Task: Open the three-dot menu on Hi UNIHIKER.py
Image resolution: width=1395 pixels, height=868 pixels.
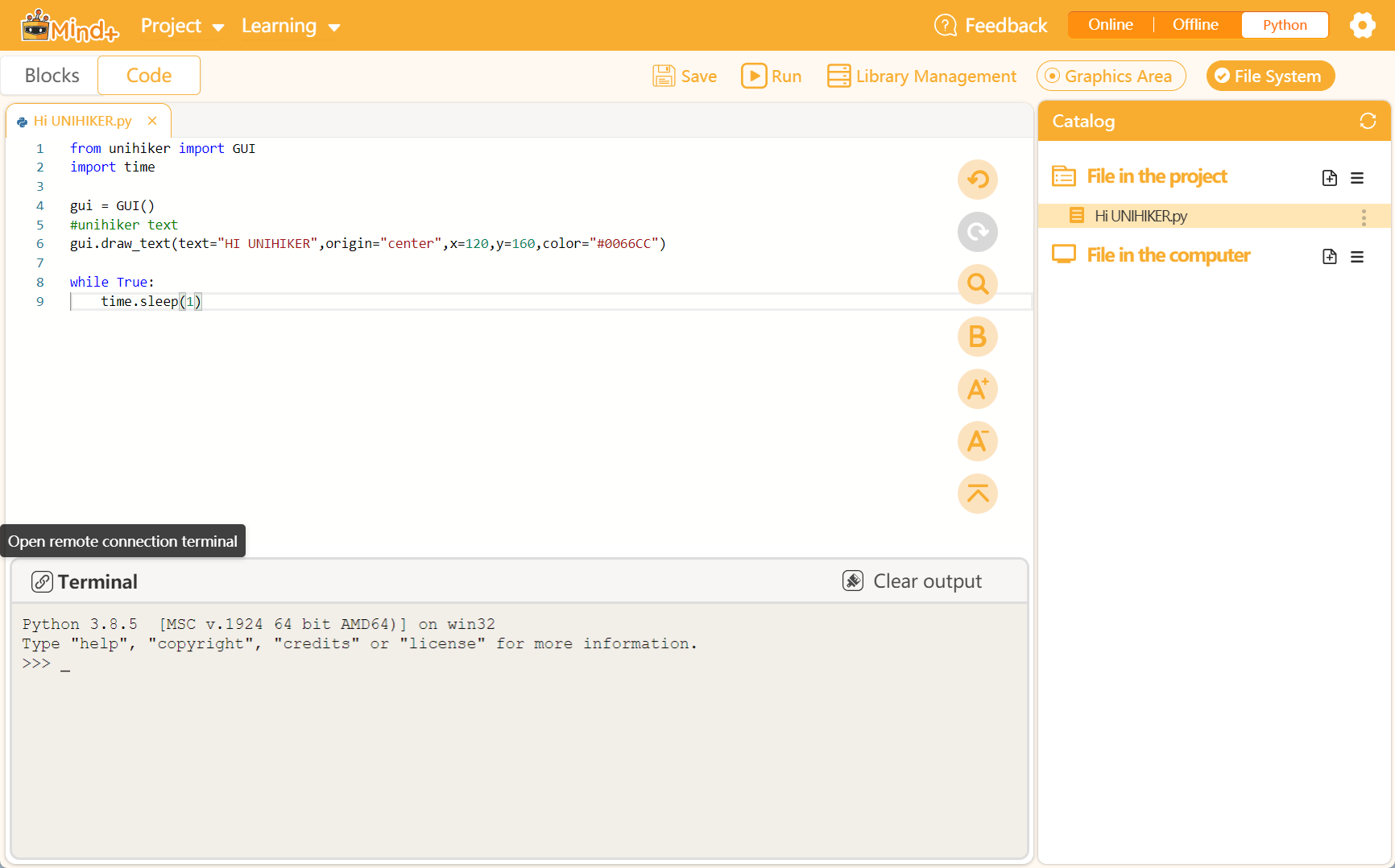Action: (x=1364, y=217)
